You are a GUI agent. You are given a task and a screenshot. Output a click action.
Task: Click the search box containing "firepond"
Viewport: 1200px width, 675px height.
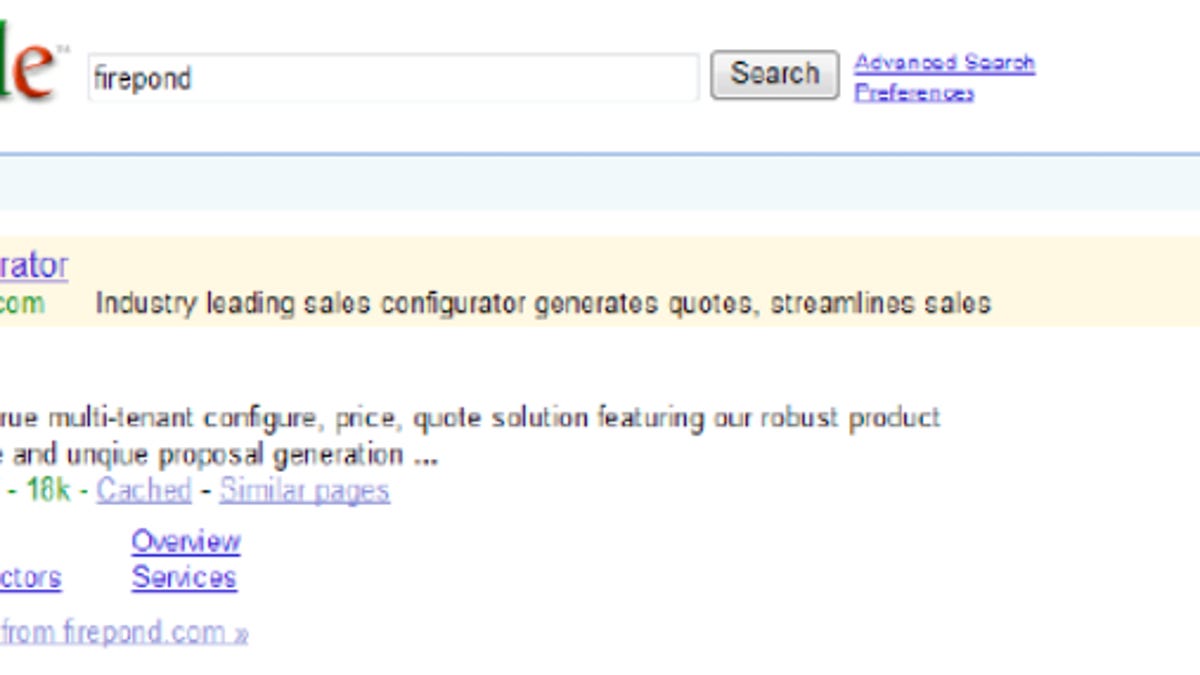(392, 78)
